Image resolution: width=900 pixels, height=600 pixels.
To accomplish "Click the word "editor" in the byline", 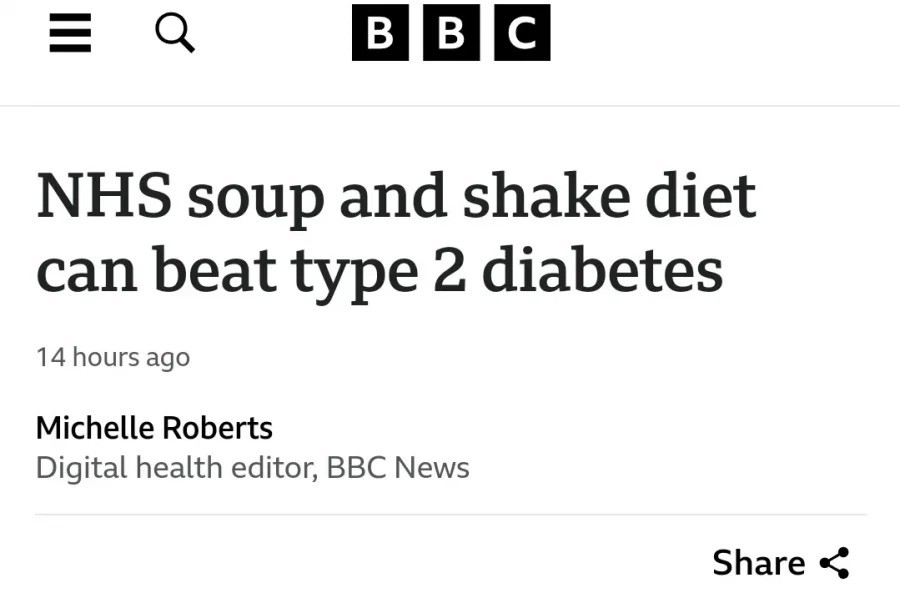I will point(272,467).
